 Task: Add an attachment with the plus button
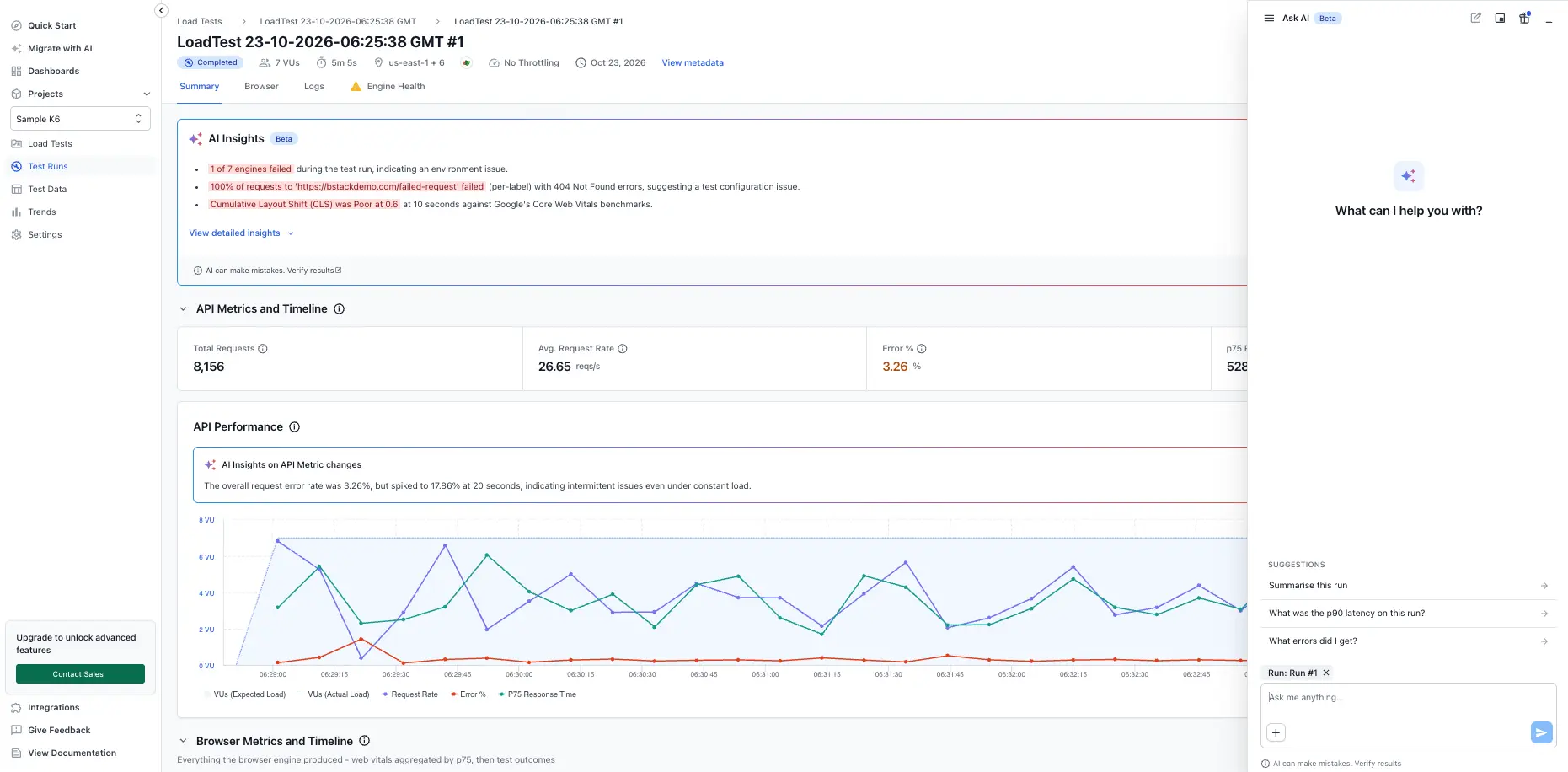pyautogui.click(x=1276, y=732)
